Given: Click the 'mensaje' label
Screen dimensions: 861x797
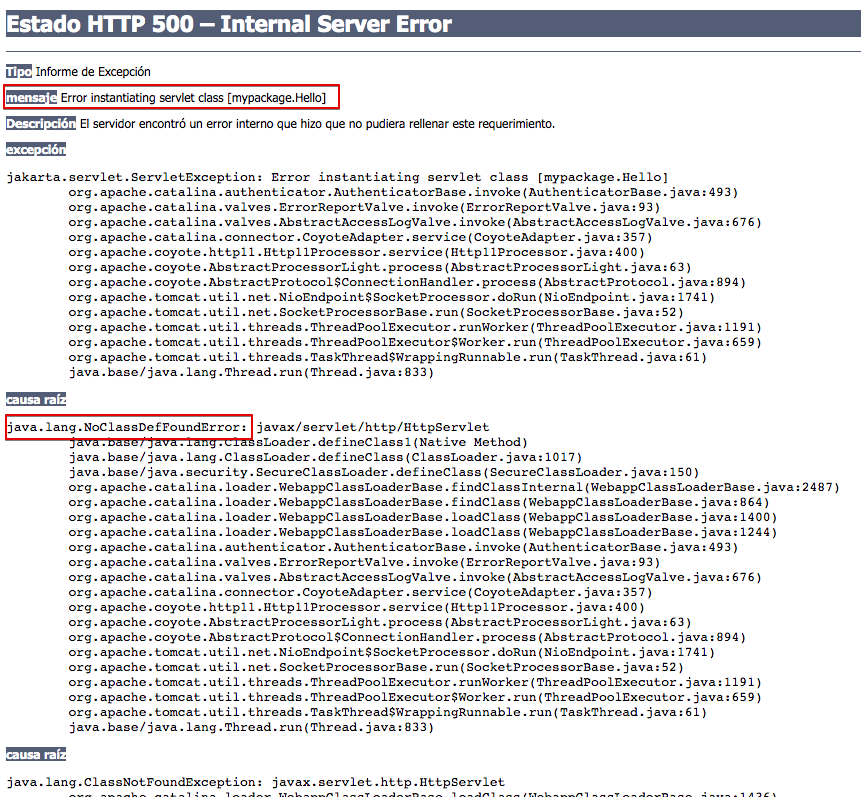Looking at the screenshot, I should pos(31,98).
